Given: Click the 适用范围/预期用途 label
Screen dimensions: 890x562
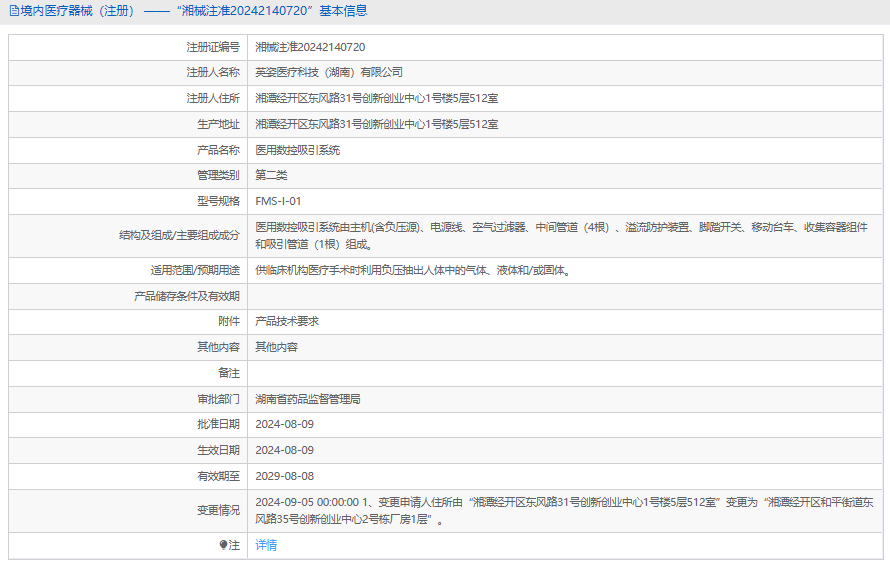Looking at the screenshot, I should tap(195, 270).
